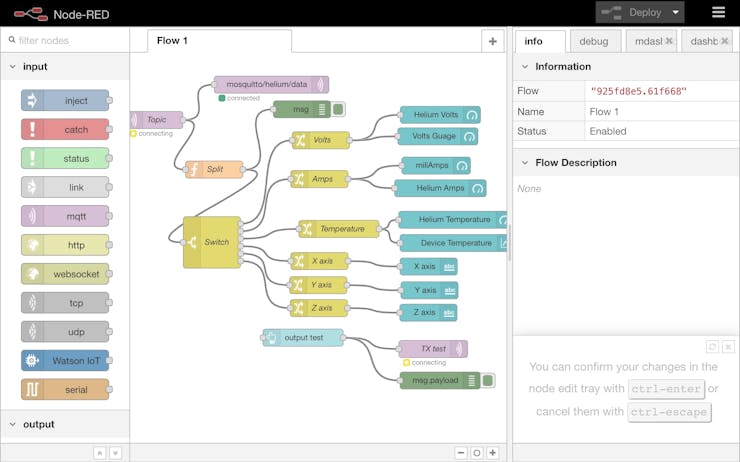The image size is (740, 462).
Task: Select the Y axis text output node
Action: [x=429, y=290]
